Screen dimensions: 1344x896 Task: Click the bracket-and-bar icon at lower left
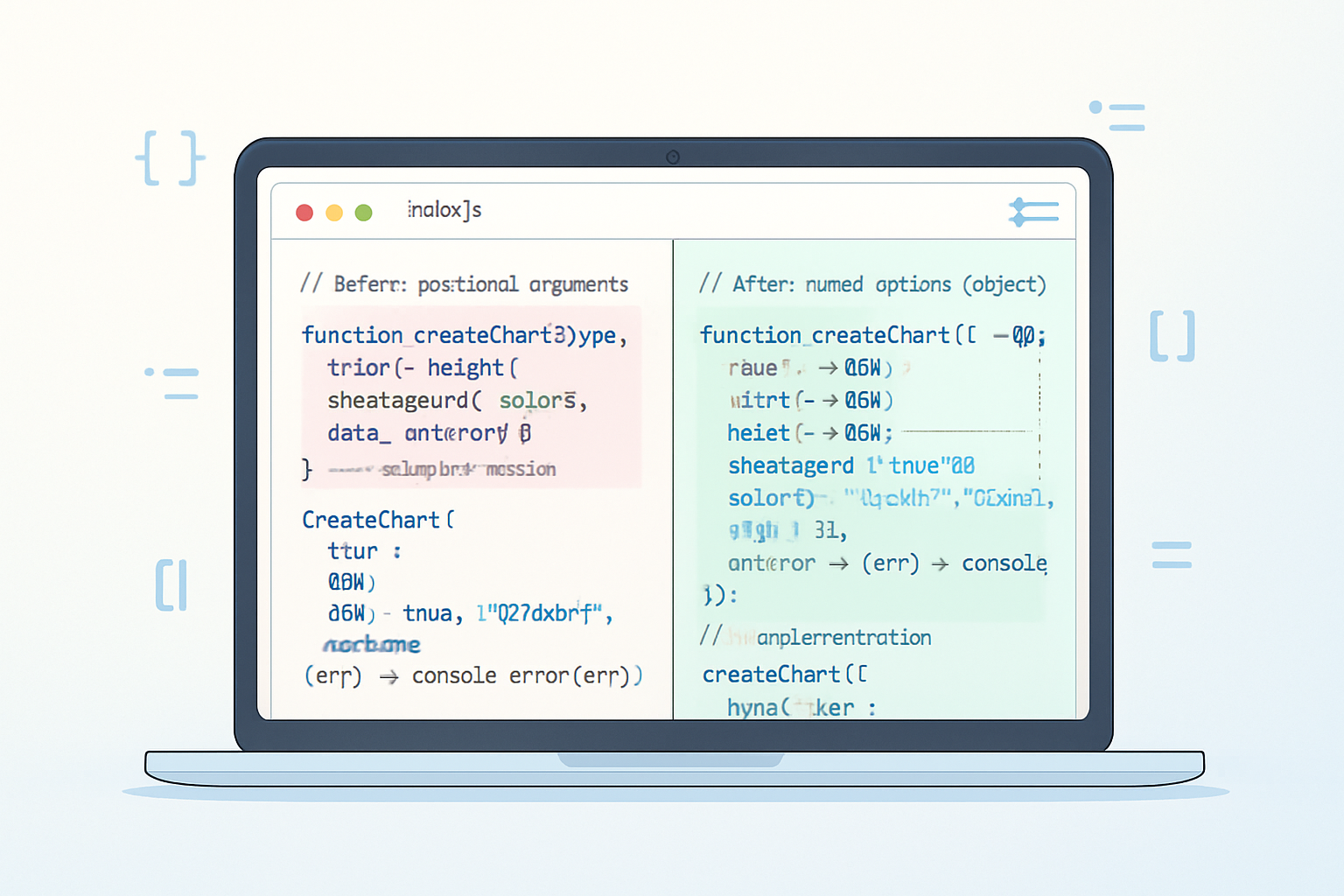171,585
